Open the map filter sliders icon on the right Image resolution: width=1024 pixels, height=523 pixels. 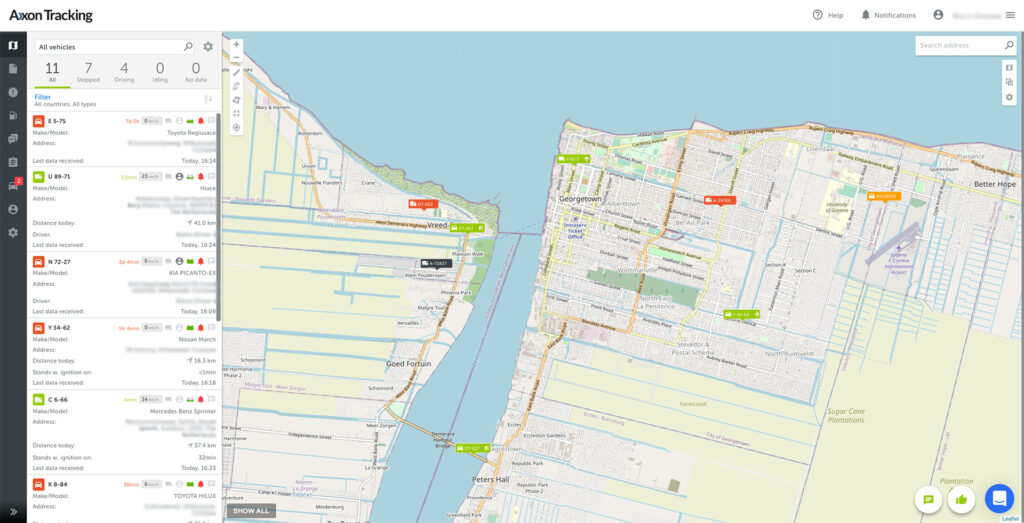(x=1009, y=82)
